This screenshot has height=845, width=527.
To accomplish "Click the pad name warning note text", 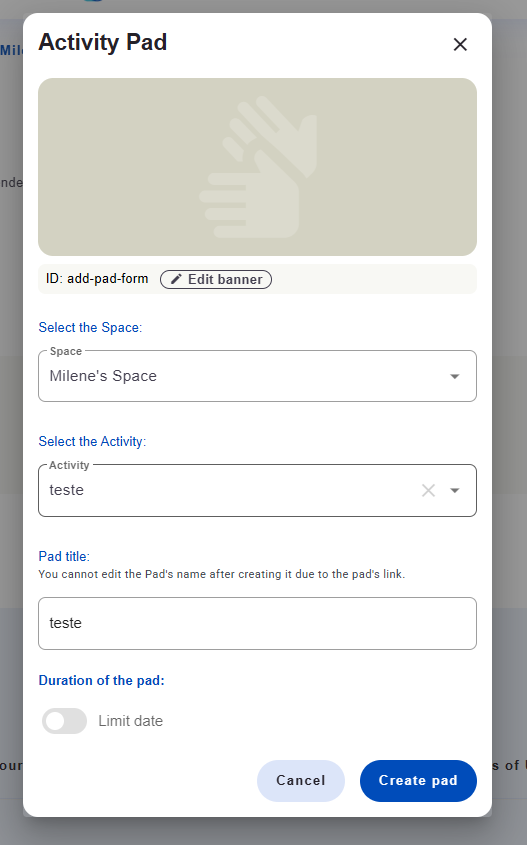I will point(221,574).
